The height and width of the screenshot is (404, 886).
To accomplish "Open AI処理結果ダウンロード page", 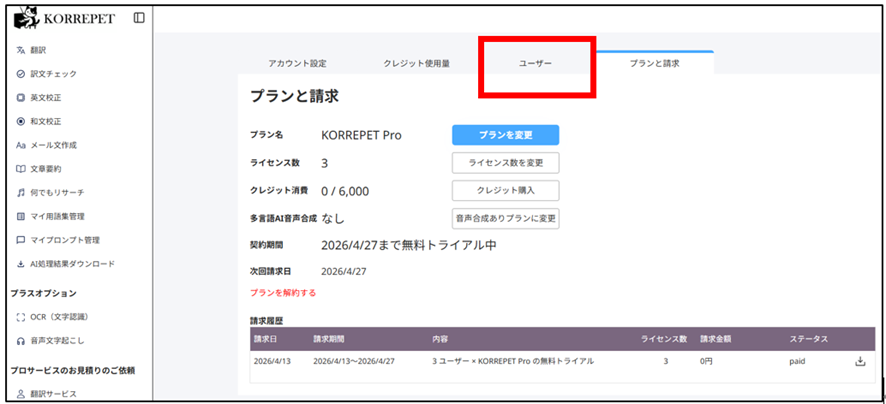I will 72,264.
